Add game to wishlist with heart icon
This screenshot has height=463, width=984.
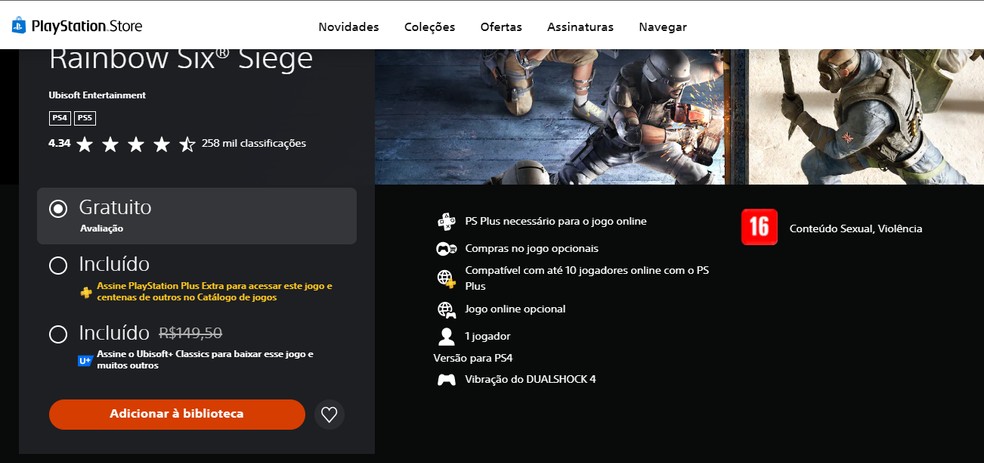pos(329,415)
